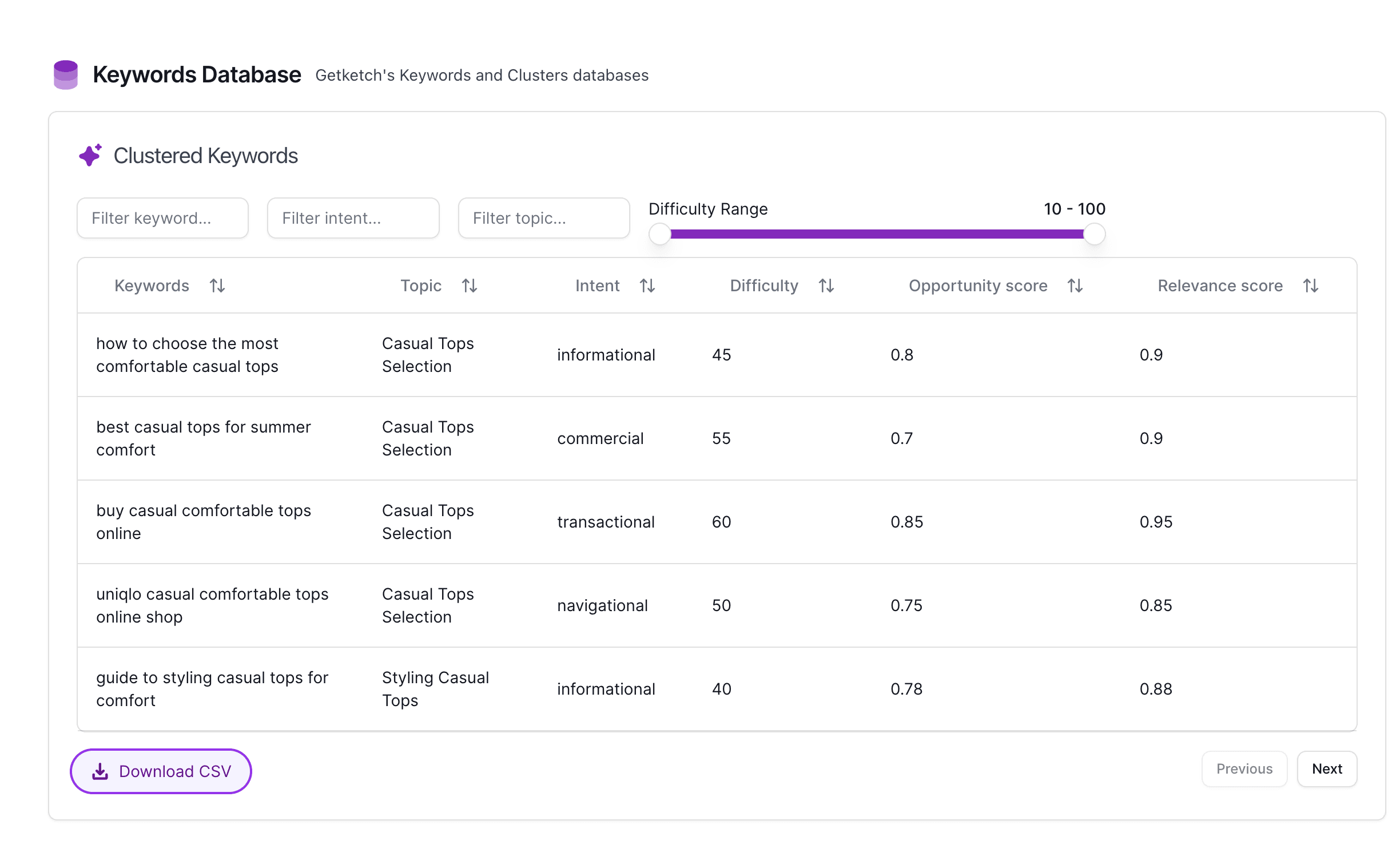Sort by Opportunity score arrows icon
The width and height of the screenshot is (1400, 856).
pyautogui.click(x=1075, y=286)
